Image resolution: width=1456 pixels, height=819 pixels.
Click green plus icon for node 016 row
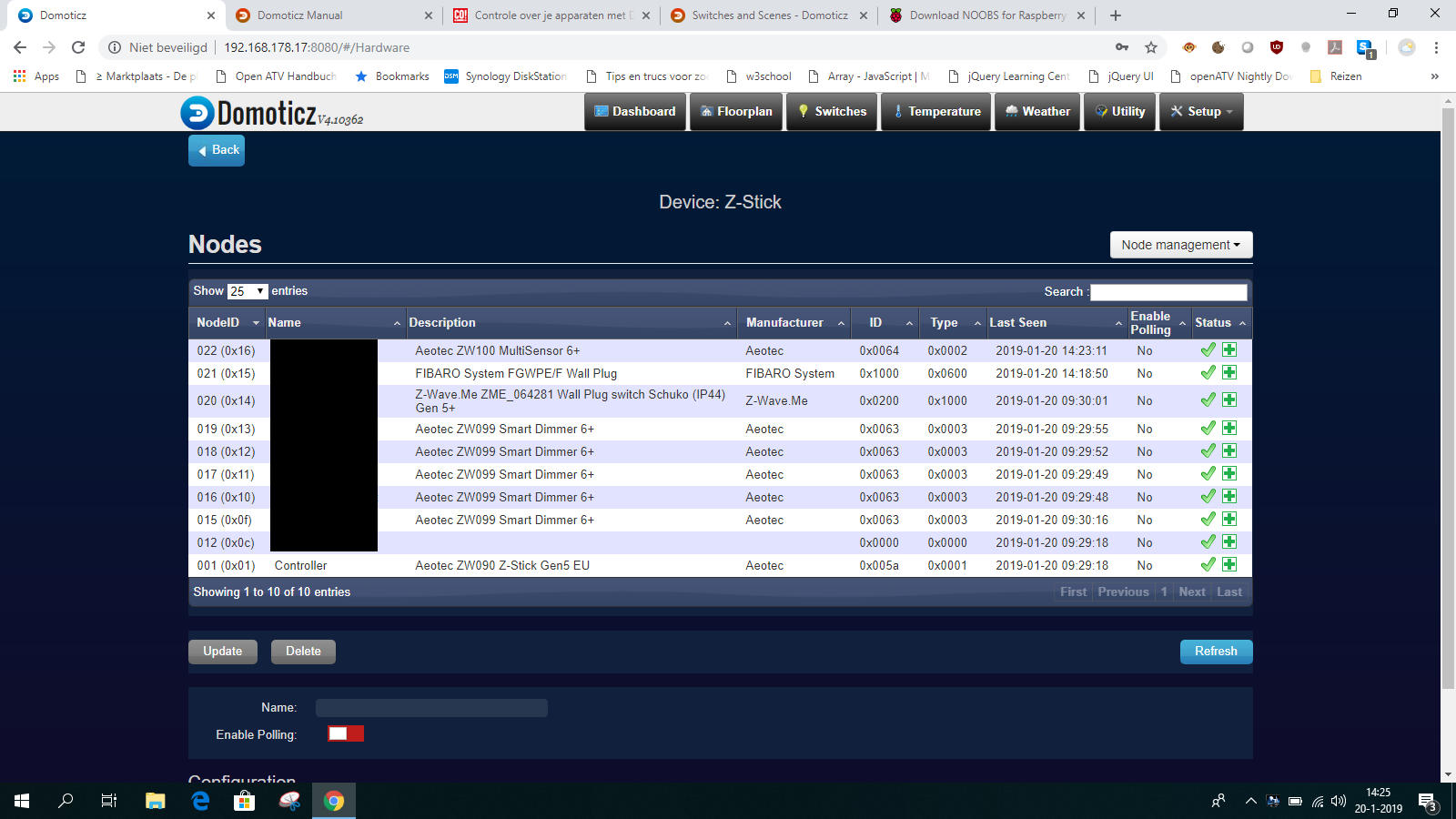1229,496
